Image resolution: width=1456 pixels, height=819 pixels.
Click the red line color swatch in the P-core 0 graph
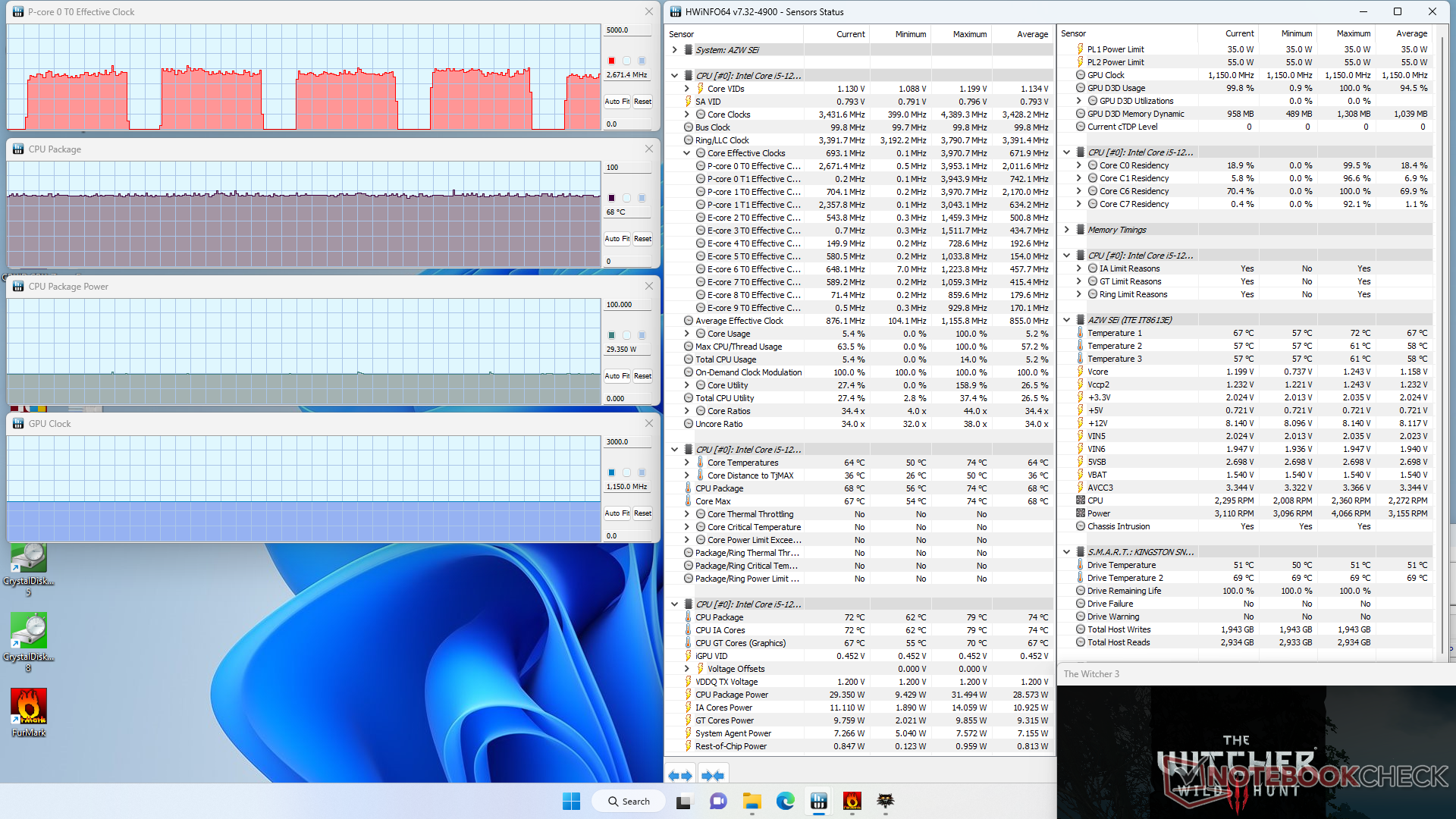pyautogui.click(x=611, y=61)
